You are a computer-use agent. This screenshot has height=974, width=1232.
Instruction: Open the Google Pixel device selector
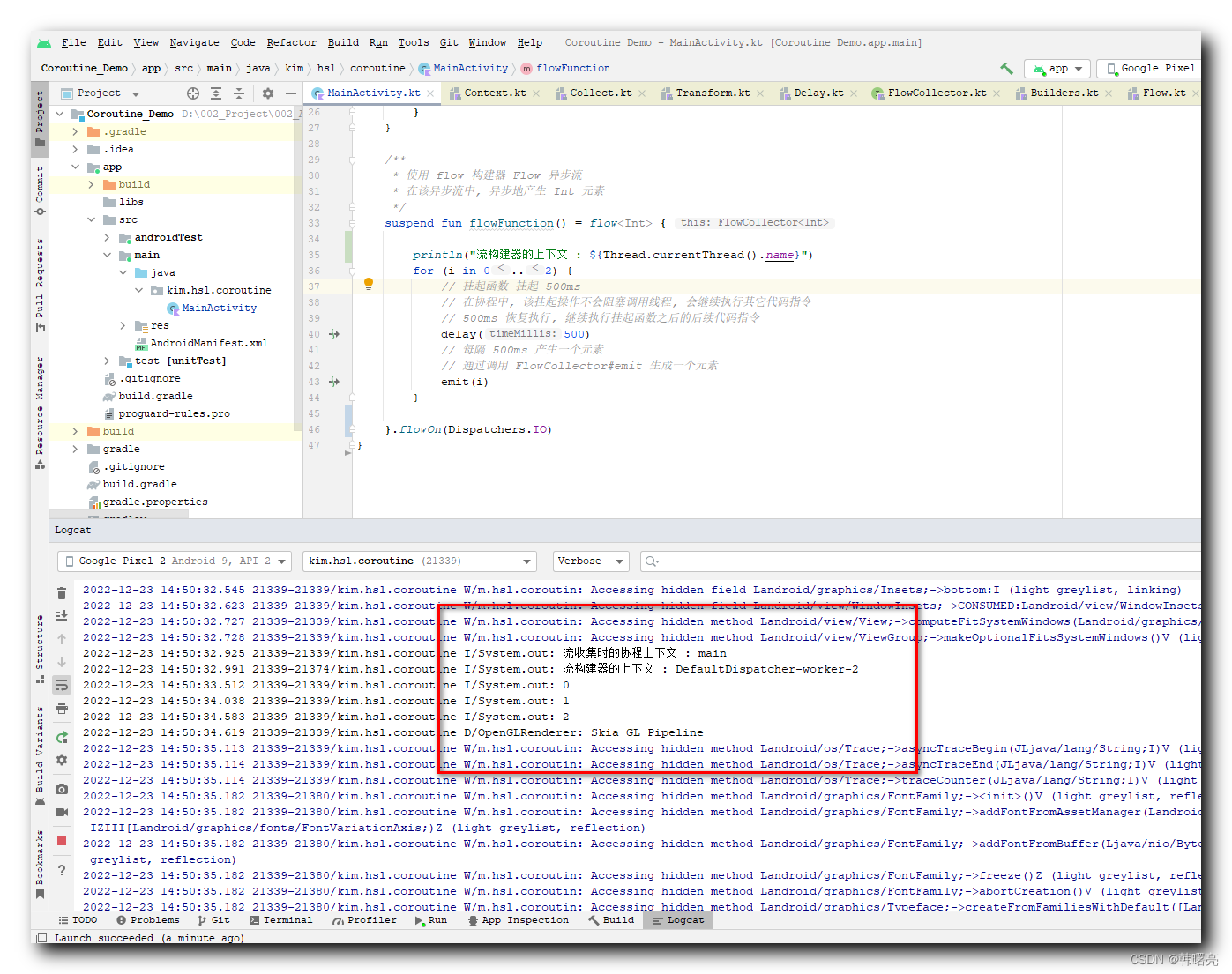1149,68
